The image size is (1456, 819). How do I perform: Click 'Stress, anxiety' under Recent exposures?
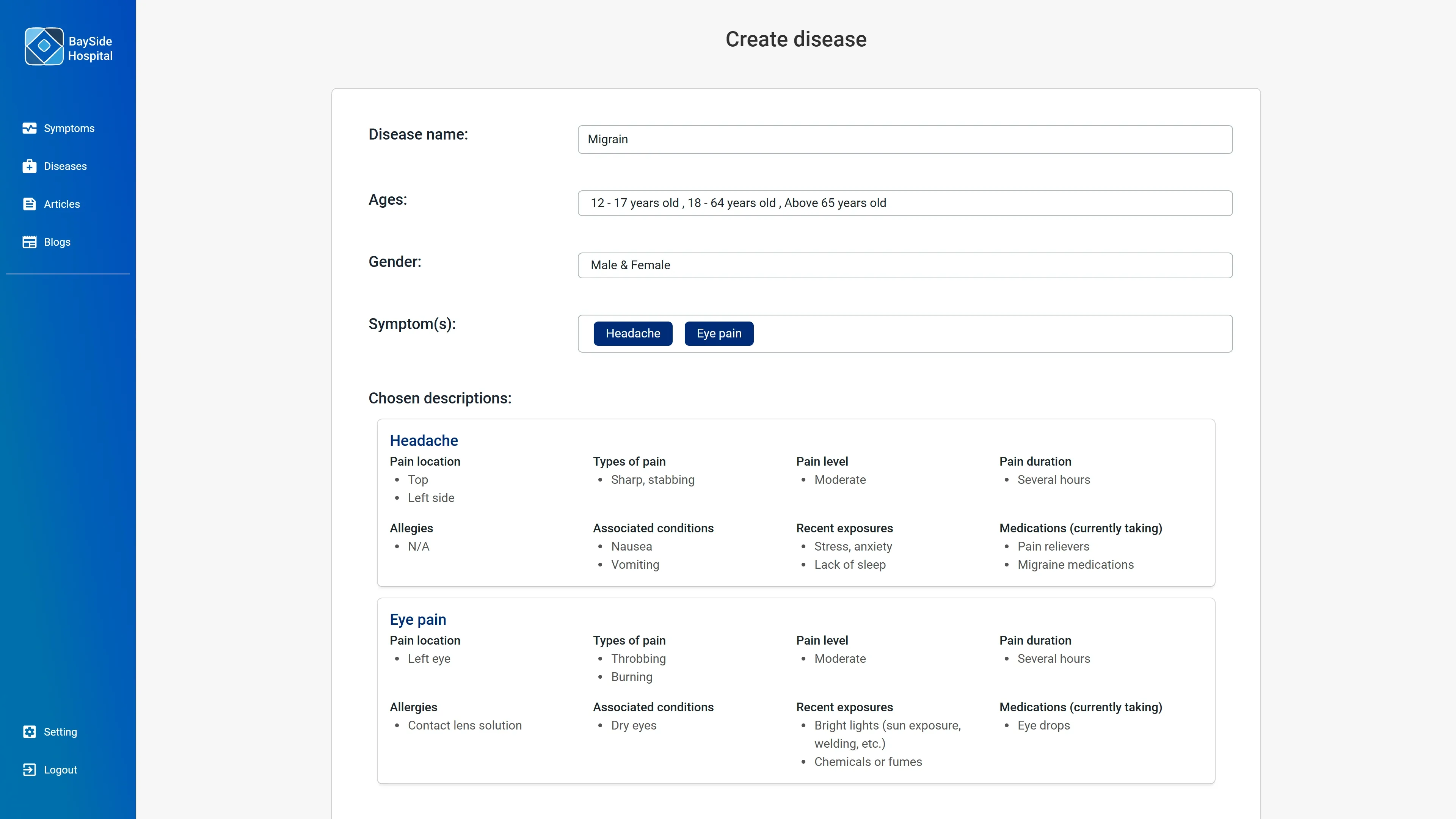tap(853, 546)
